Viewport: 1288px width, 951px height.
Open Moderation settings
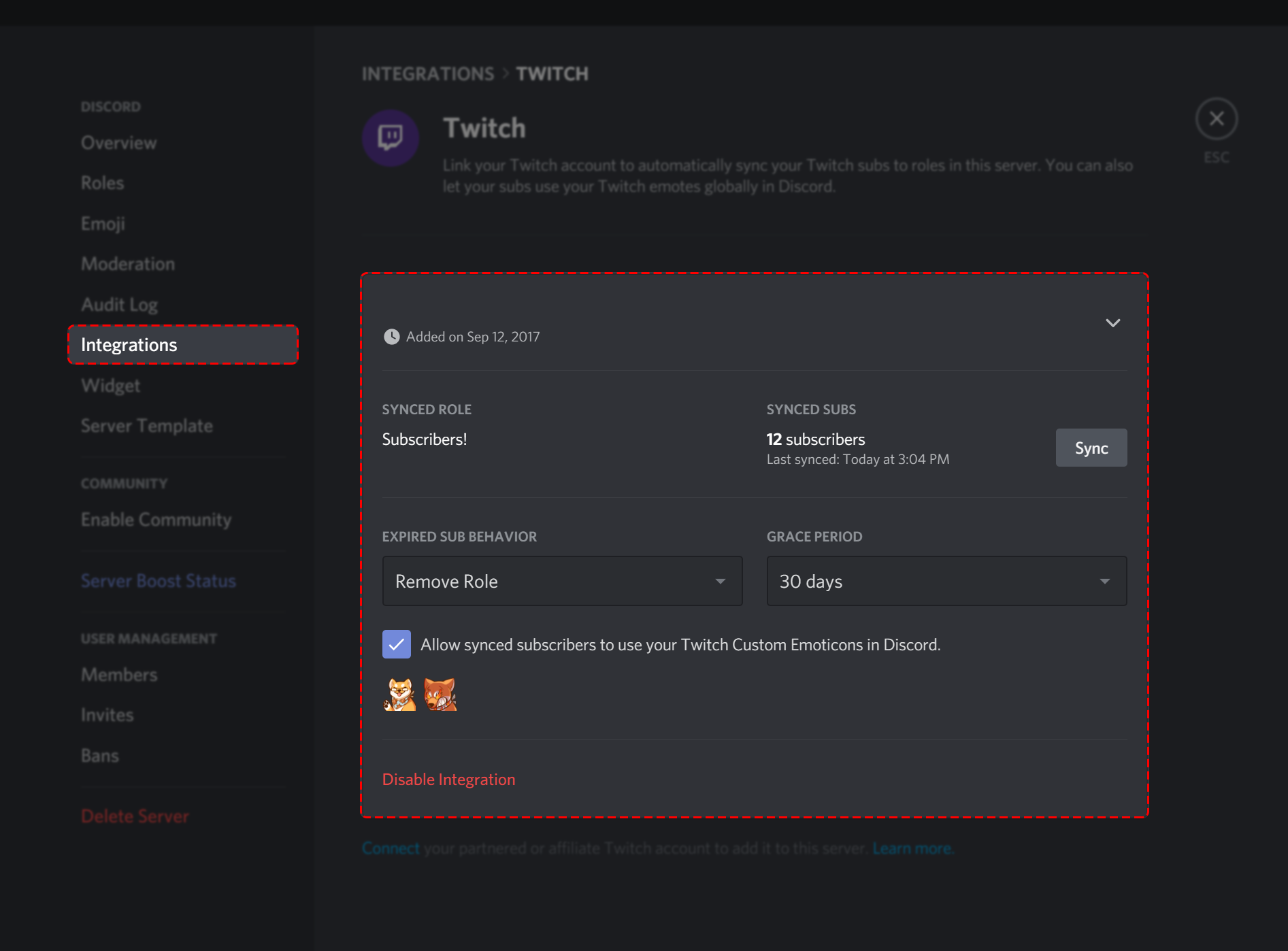tap(128, 264)
